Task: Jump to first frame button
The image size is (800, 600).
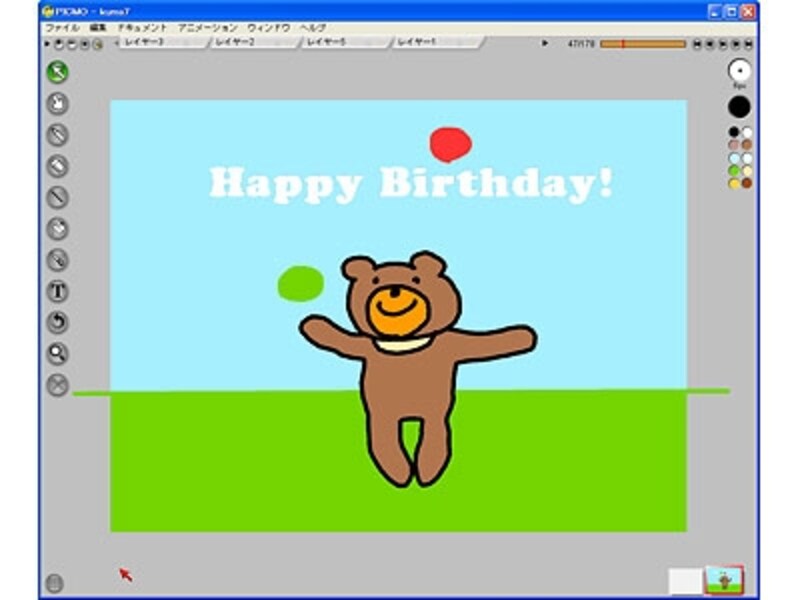Action: tap(697, 44)
